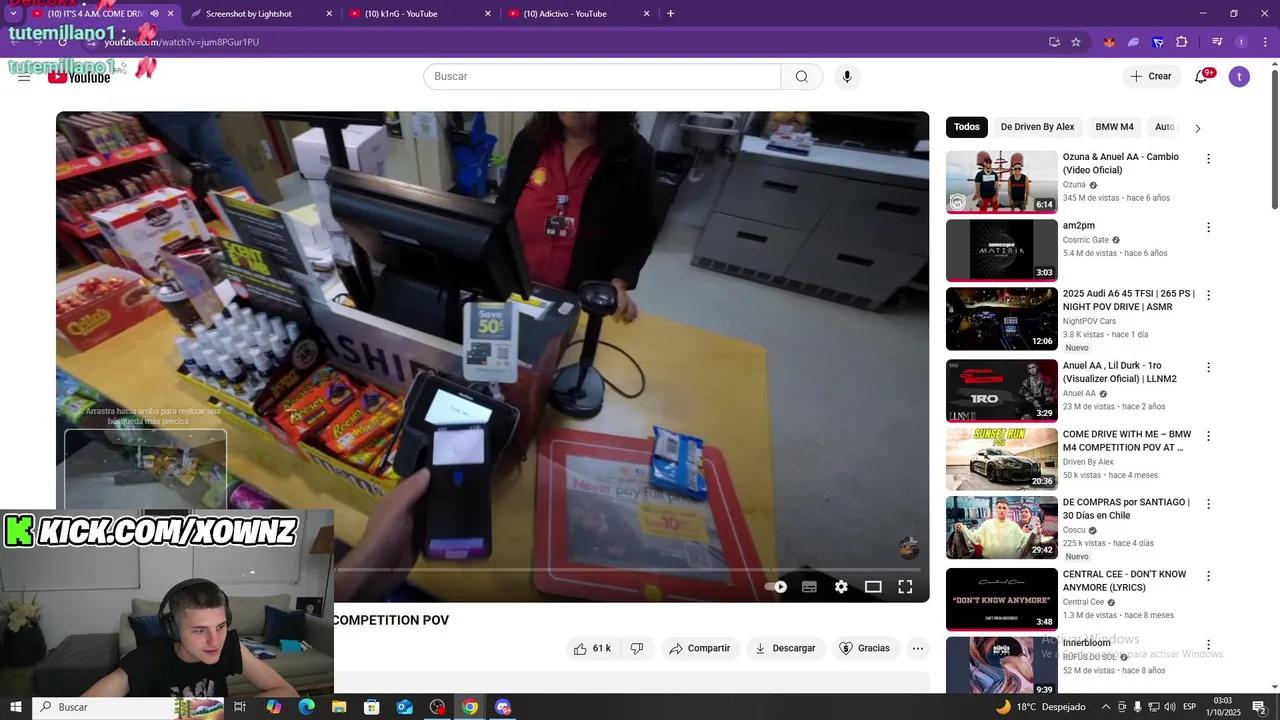Open the NightPOV Cars channel link
This screenshot has width=1280, height=720.
click(1089, 321)
